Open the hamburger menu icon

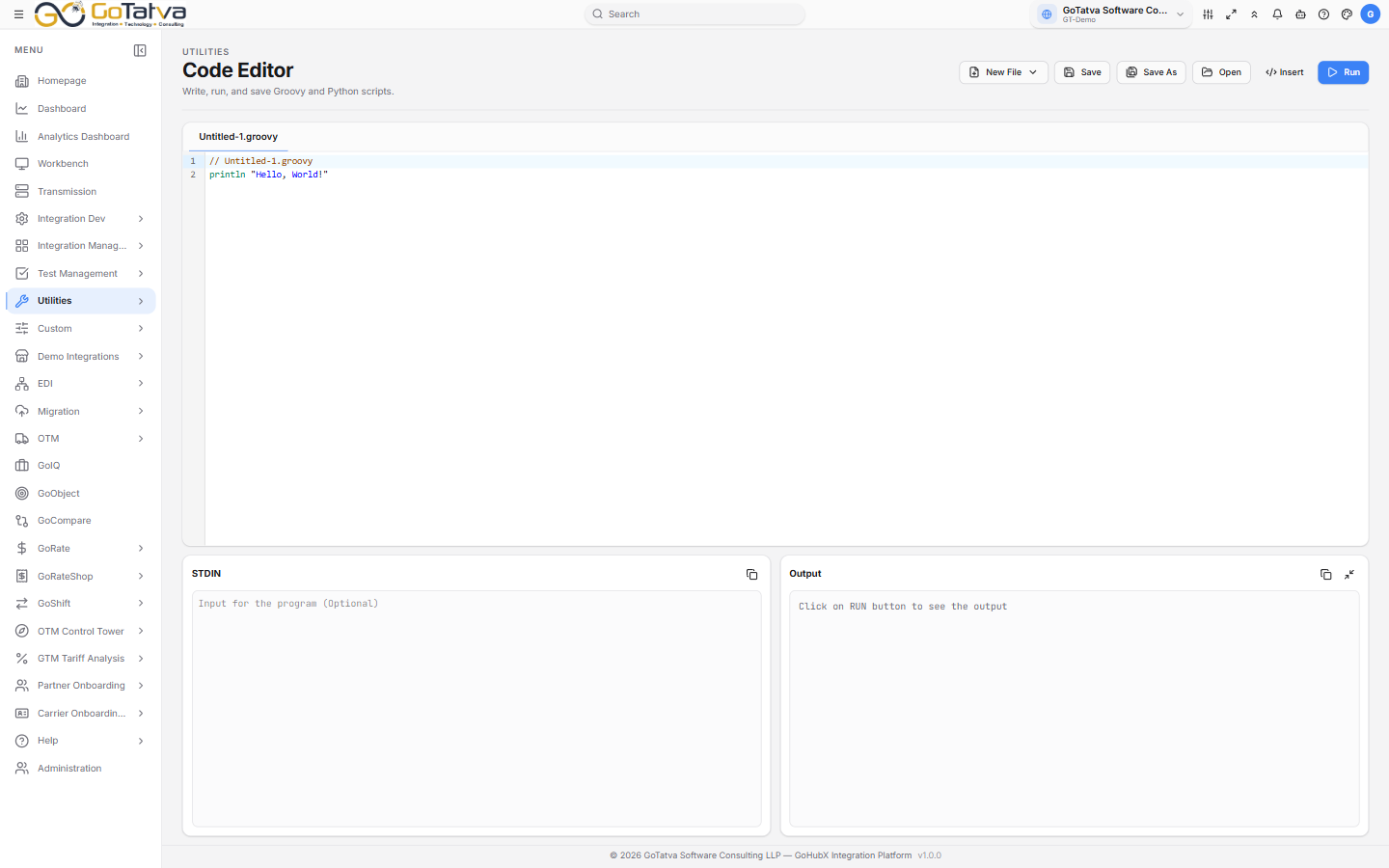click(x=18, y=14)
